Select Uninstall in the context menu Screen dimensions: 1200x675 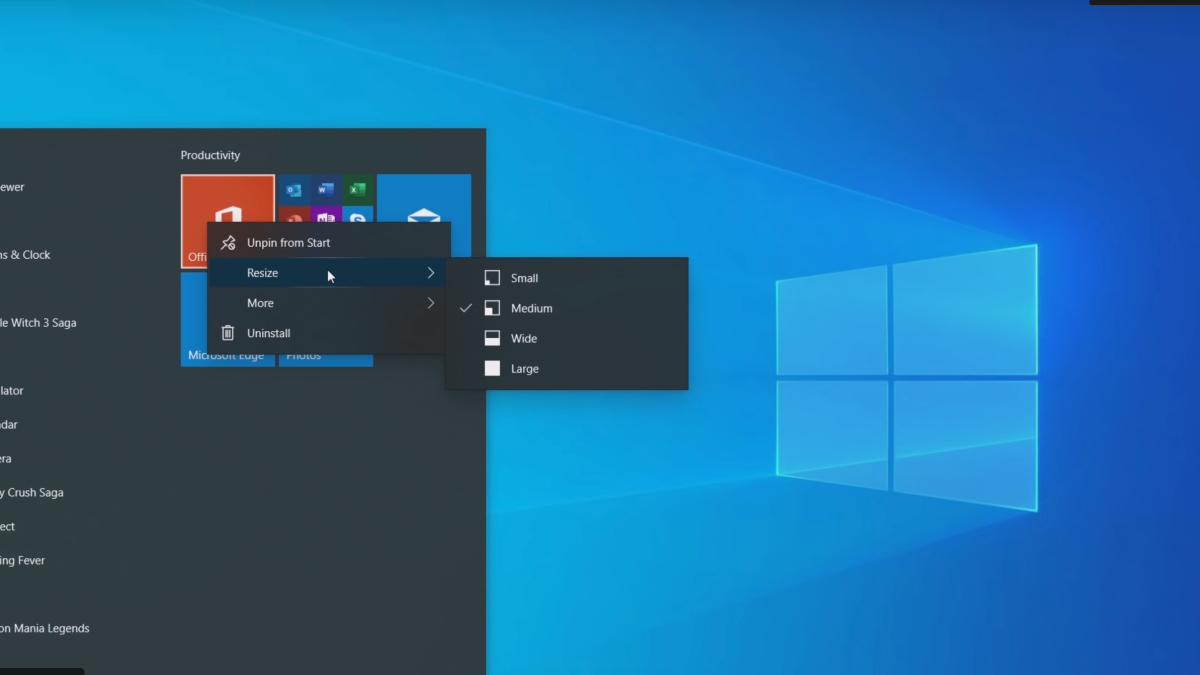(x=329, y=333)
